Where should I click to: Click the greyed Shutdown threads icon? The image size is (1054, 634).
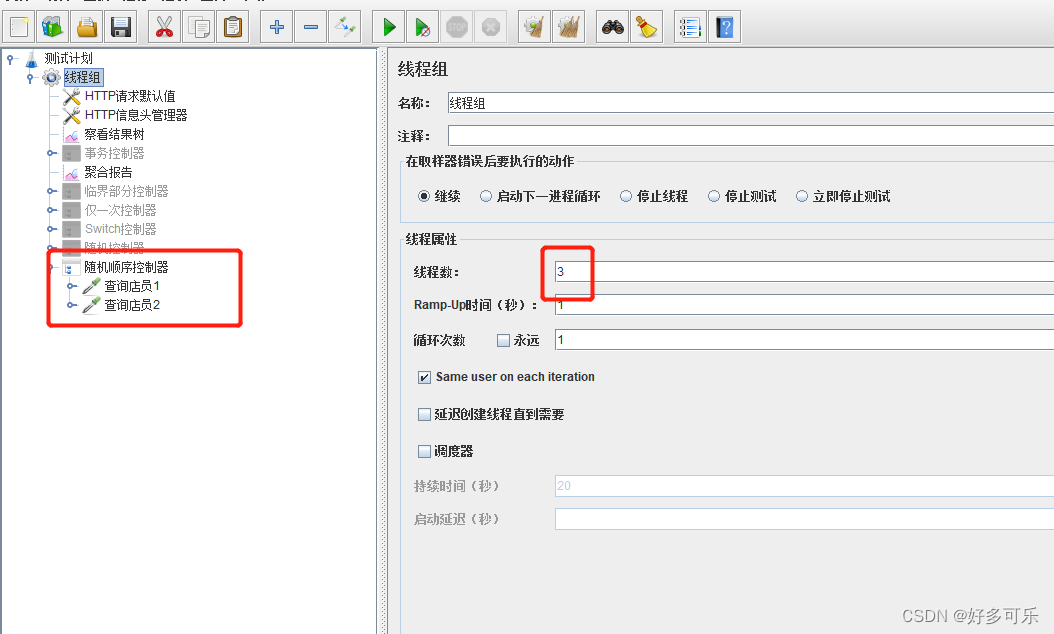coord(491,28)
